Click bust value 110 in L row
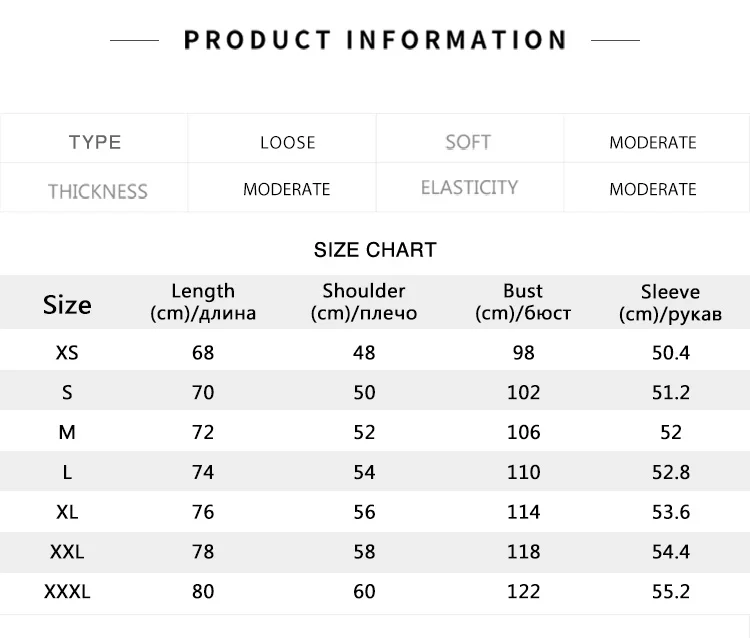 click(523, 472)
